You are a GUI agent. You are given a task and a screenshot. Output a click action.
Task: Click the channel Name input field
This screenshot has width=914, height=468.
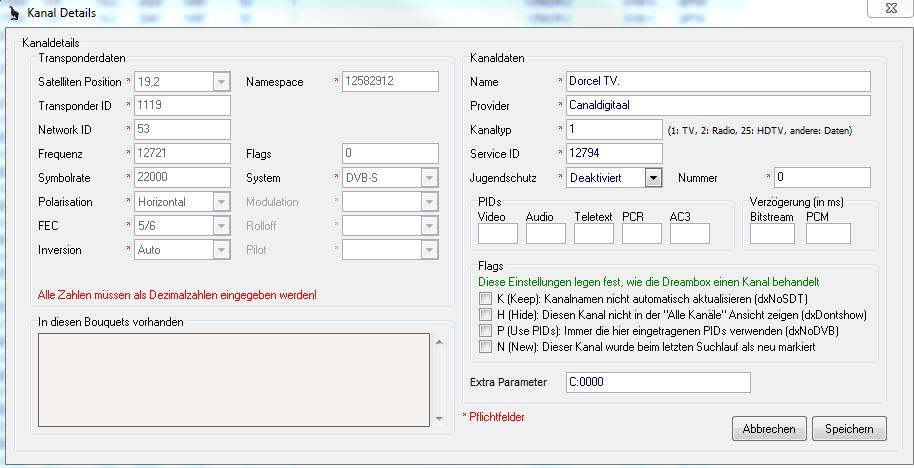click(718, 82)
